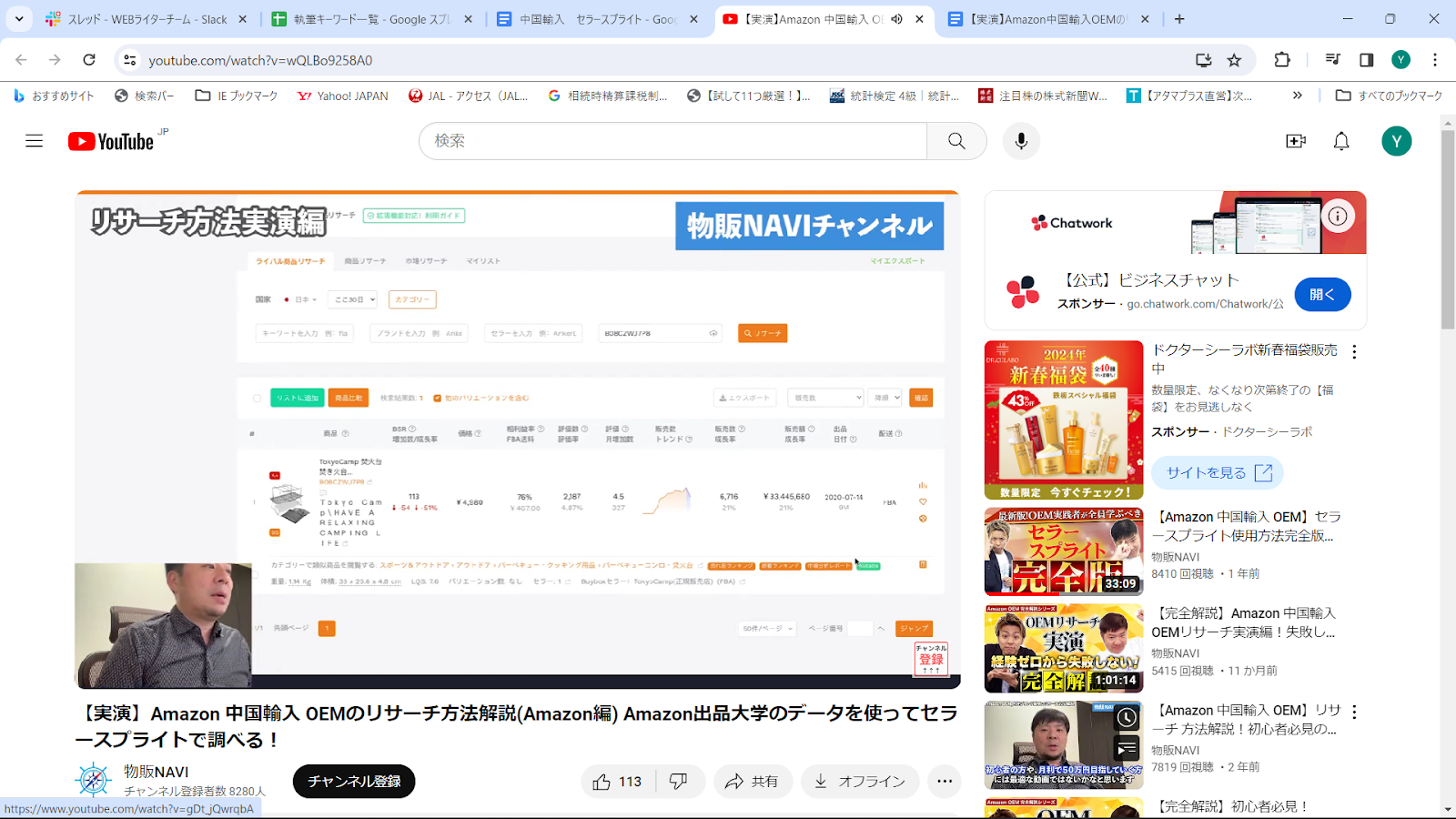
Task: Open 物販NAVI channel avatar
Action: click(93, 781)
